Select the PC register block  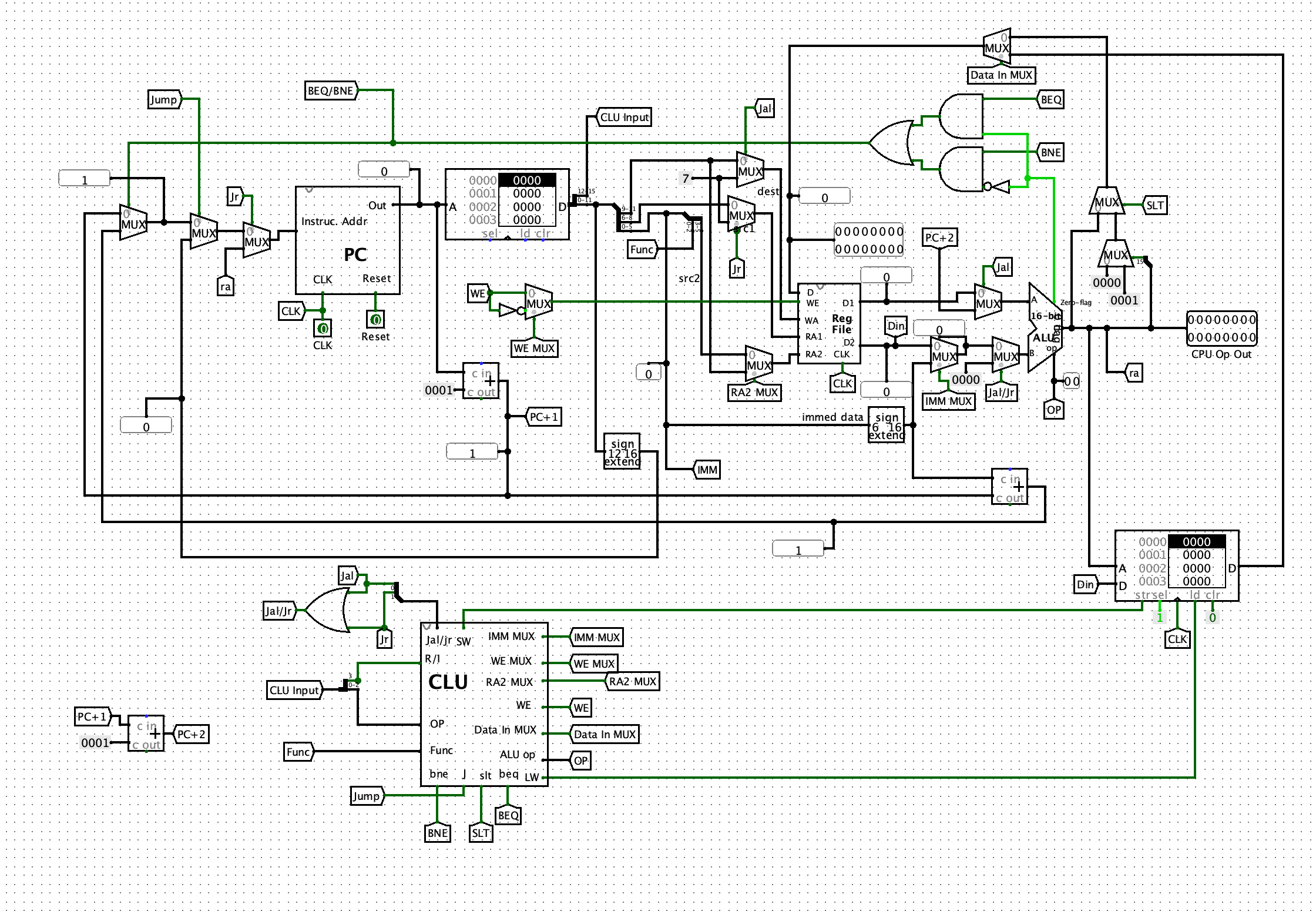348,241
